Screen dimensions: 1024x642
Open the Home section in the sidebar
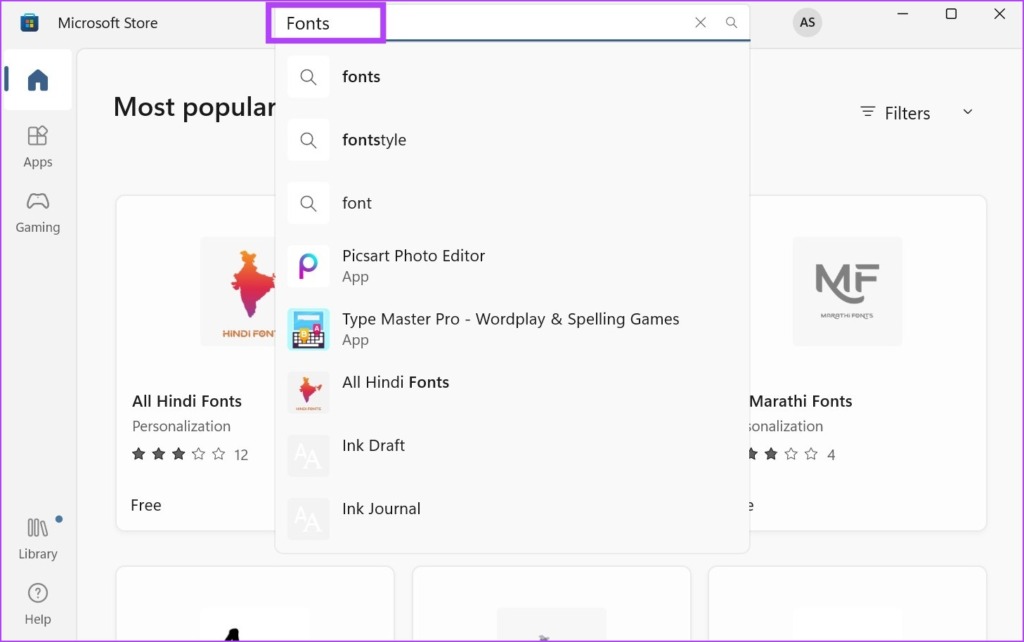37,80
